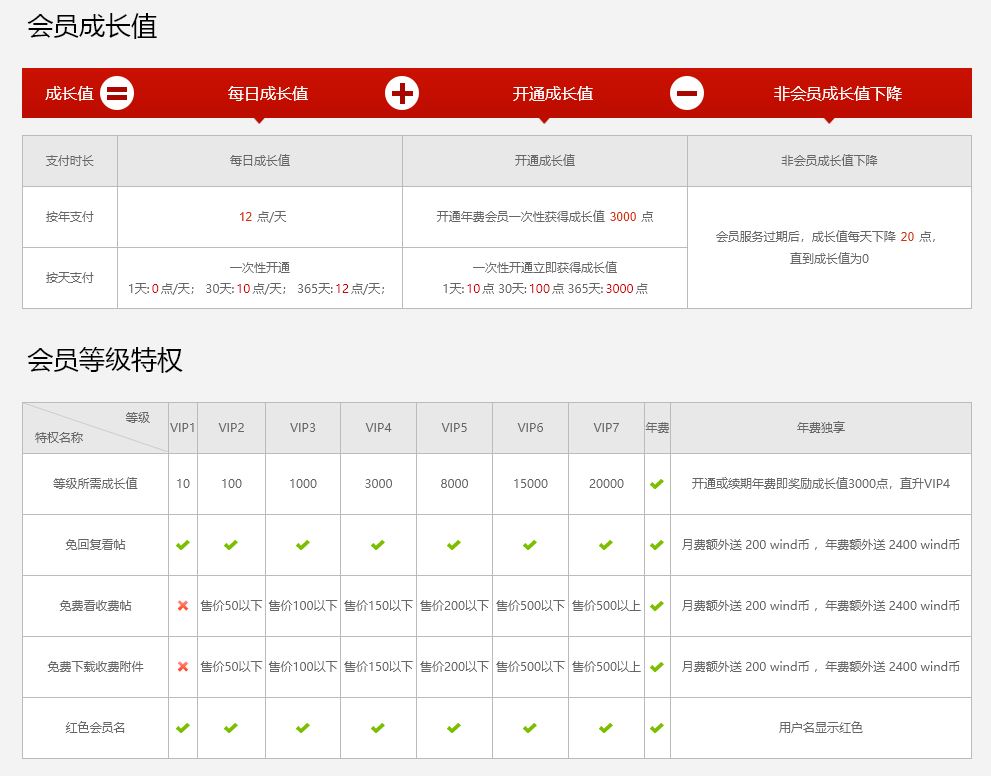Select the 开通成长值 red banner label
Screen dimensions: 991x776
click(x=553, y=94)
